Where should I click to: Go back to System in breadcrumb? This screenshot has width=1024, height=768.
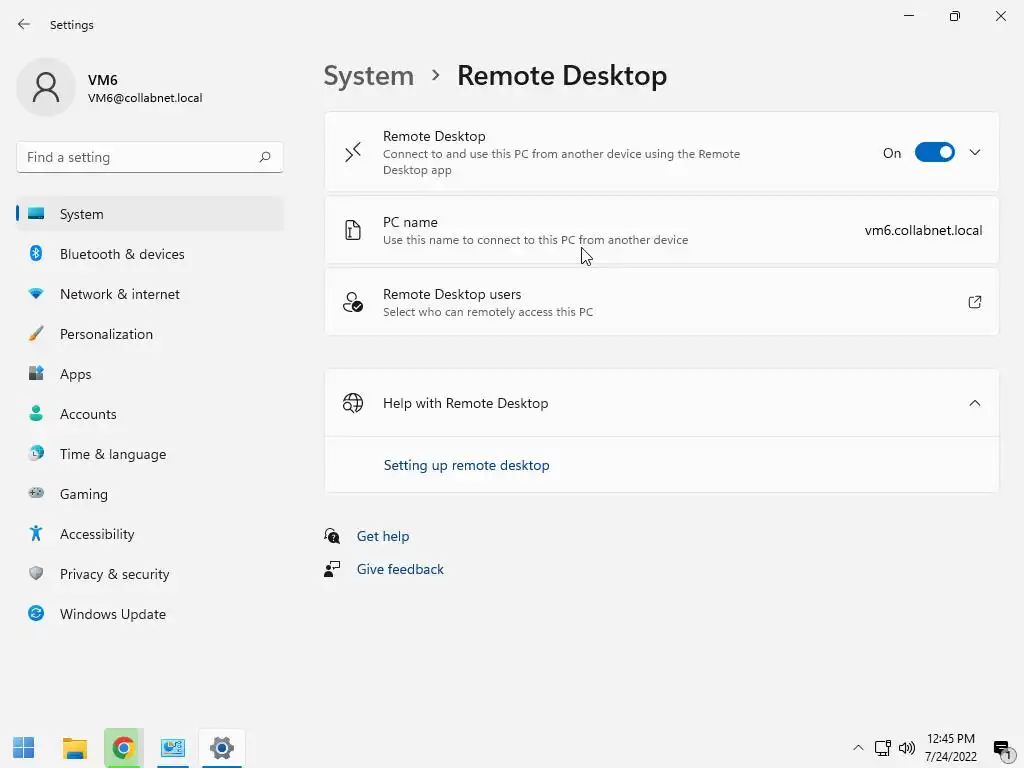(x=369, y=76)
